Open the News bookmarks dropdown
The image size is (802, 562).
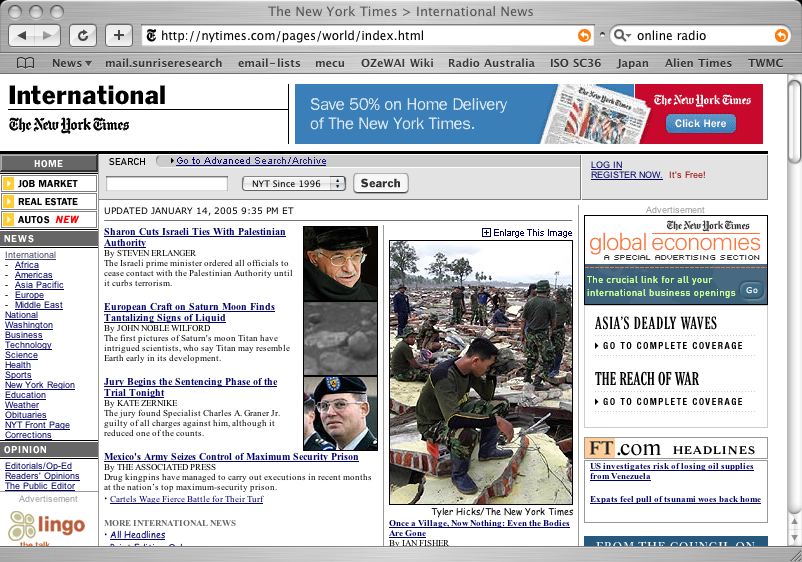72,63
